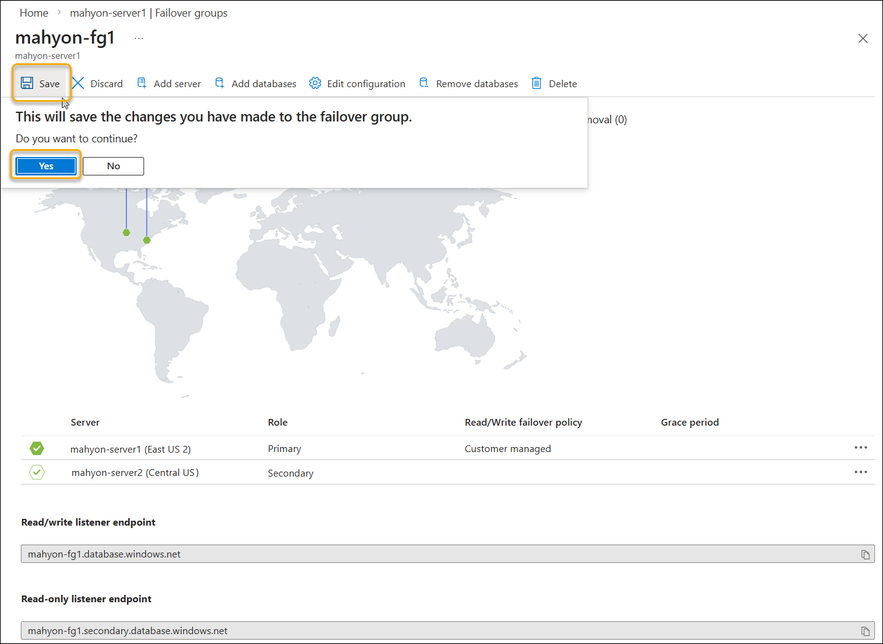The image size is (883, 644).
Task: Go to Home in the breadcrumb
Action: click(x=34, y=13)
